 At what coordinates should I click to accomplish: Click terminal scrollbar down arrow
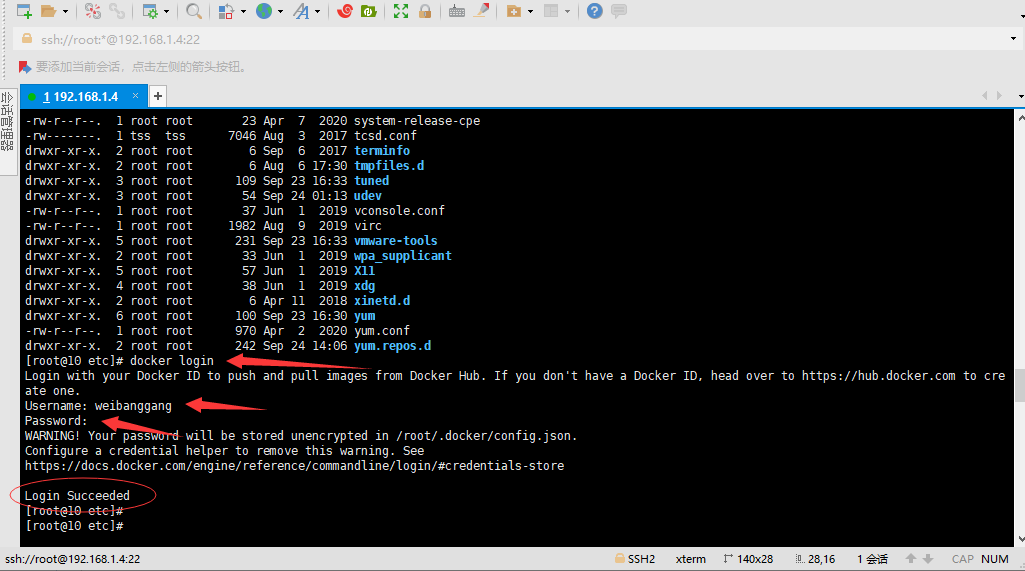[1020, 540]
